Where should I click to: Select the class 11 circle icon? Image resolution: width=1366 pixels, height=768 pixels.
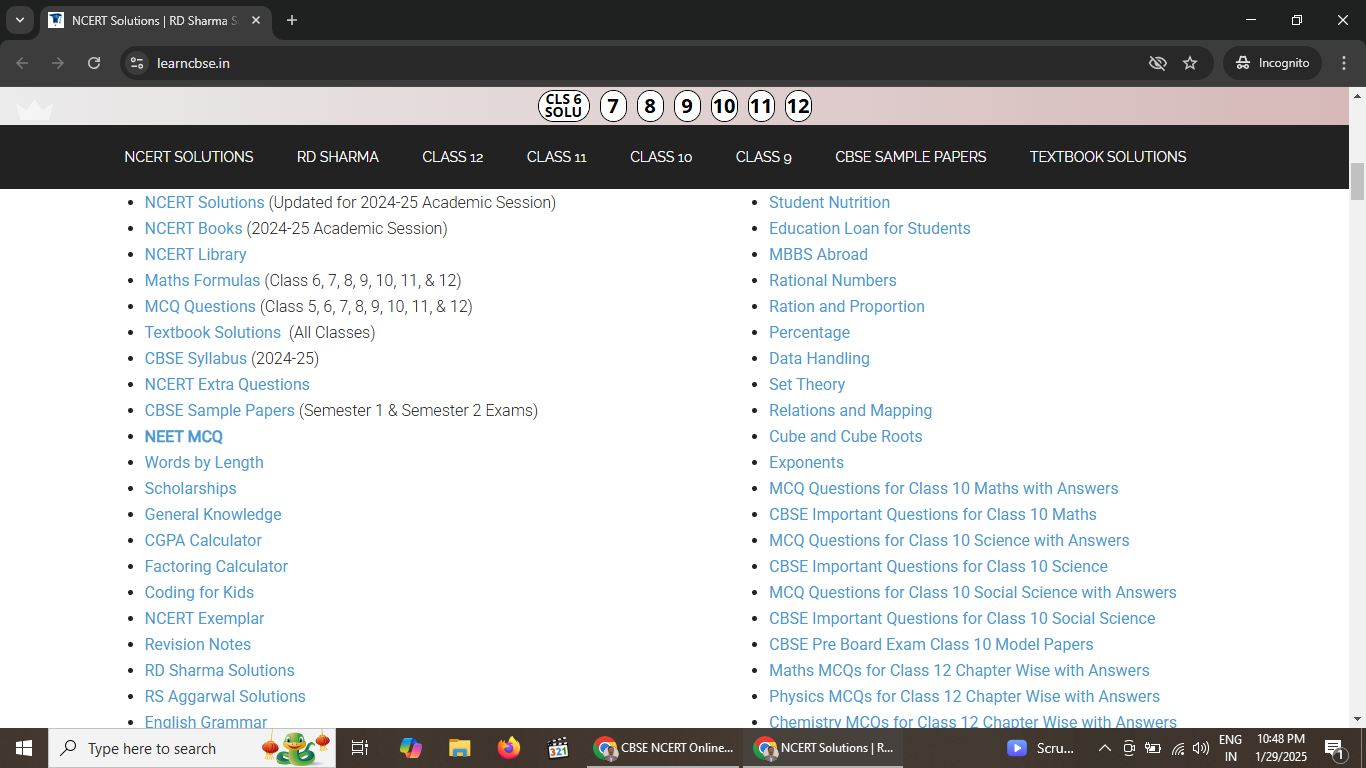(761, 106)
